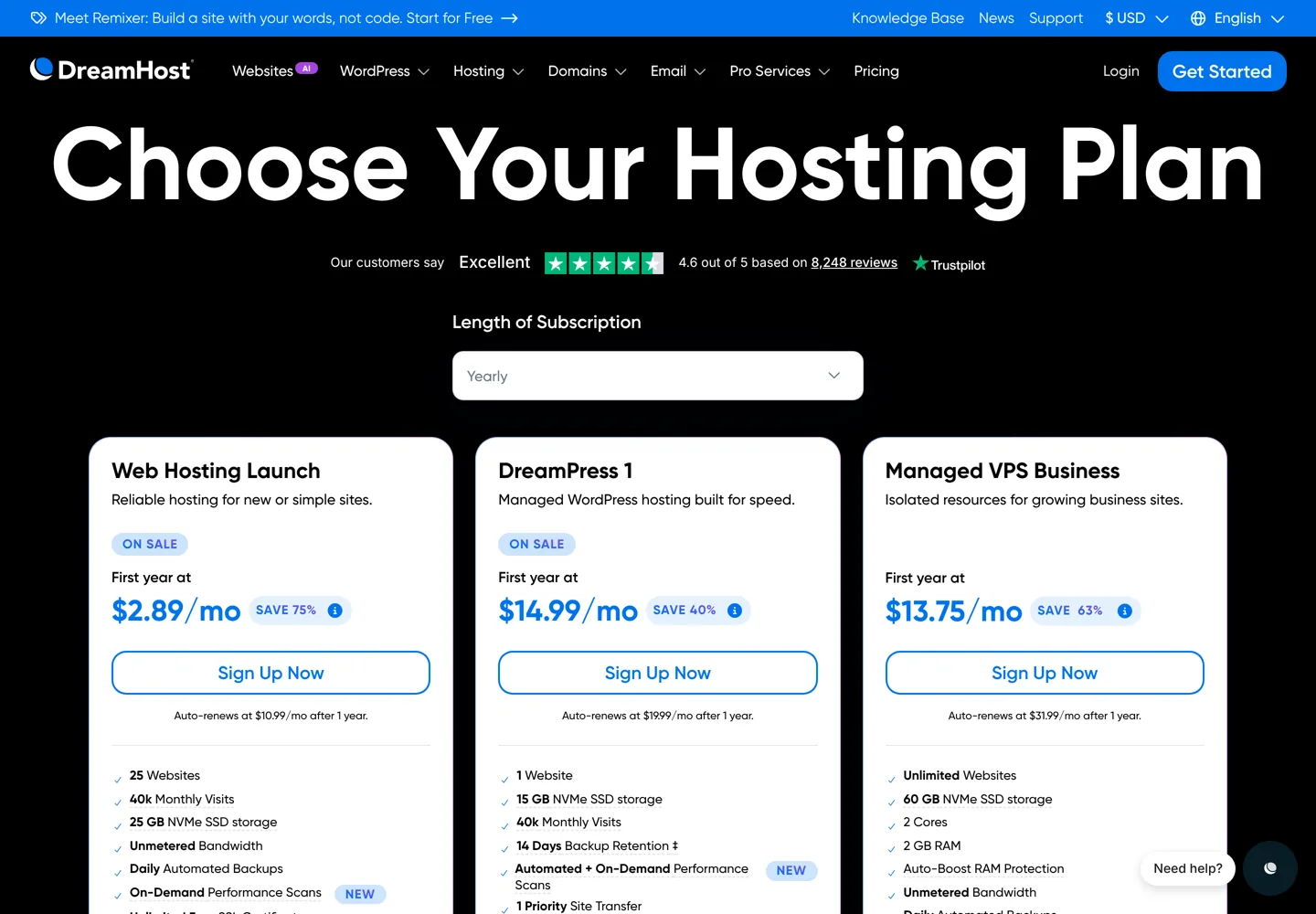Open the Length of Subscription Yearly dropdown
The height and width of the screenshot is (914, 1316).
[658, 376]
